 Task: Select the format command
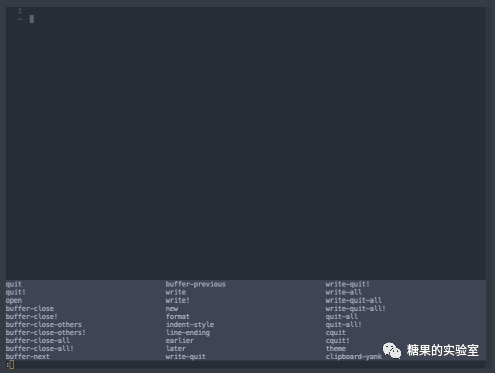pyautogui.click(x=178, y=316)
